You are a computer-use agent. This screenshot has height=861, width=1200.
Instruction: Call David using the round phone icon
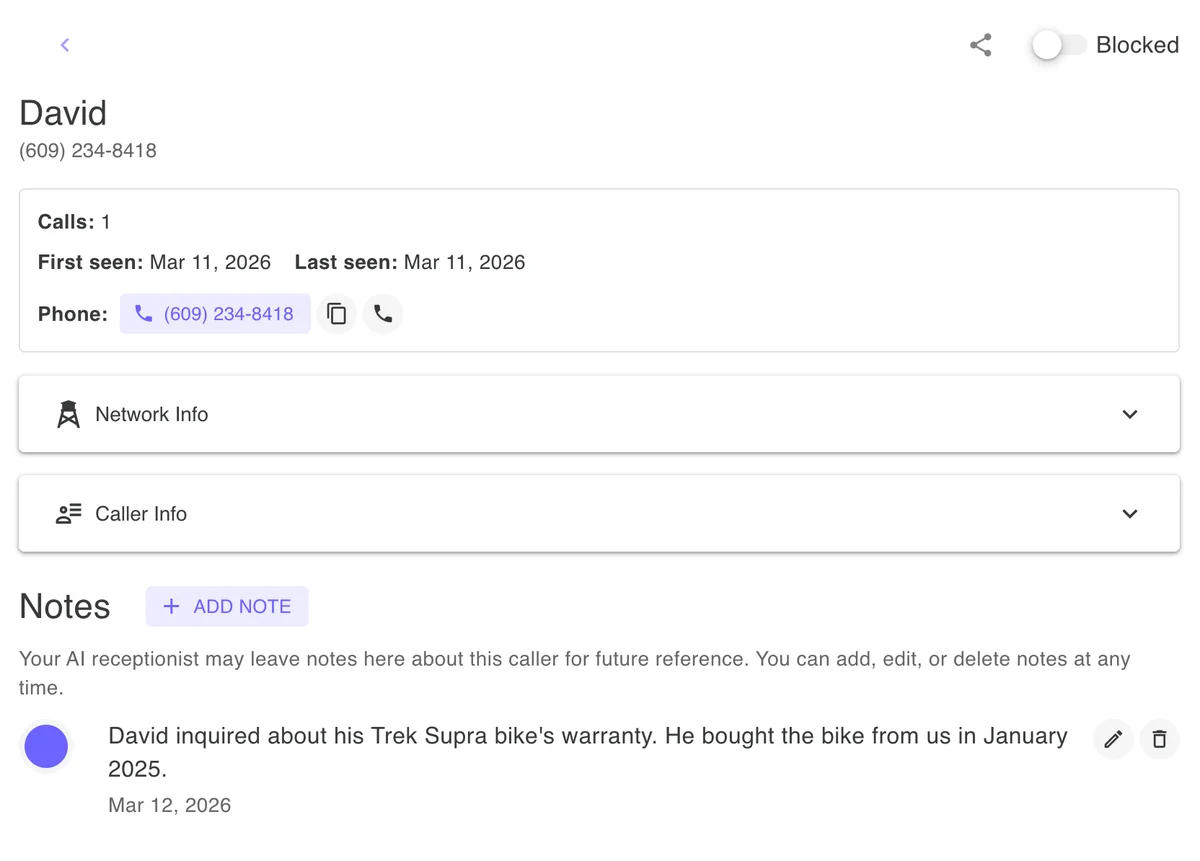pos(383,313)
